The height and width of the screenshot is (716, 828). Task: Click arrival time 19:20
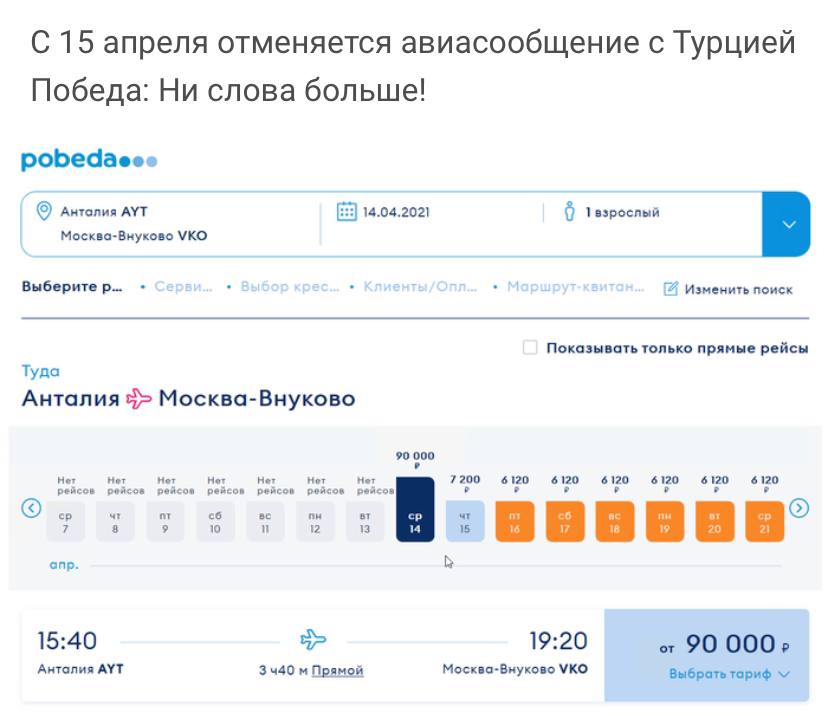pos(559,641)
